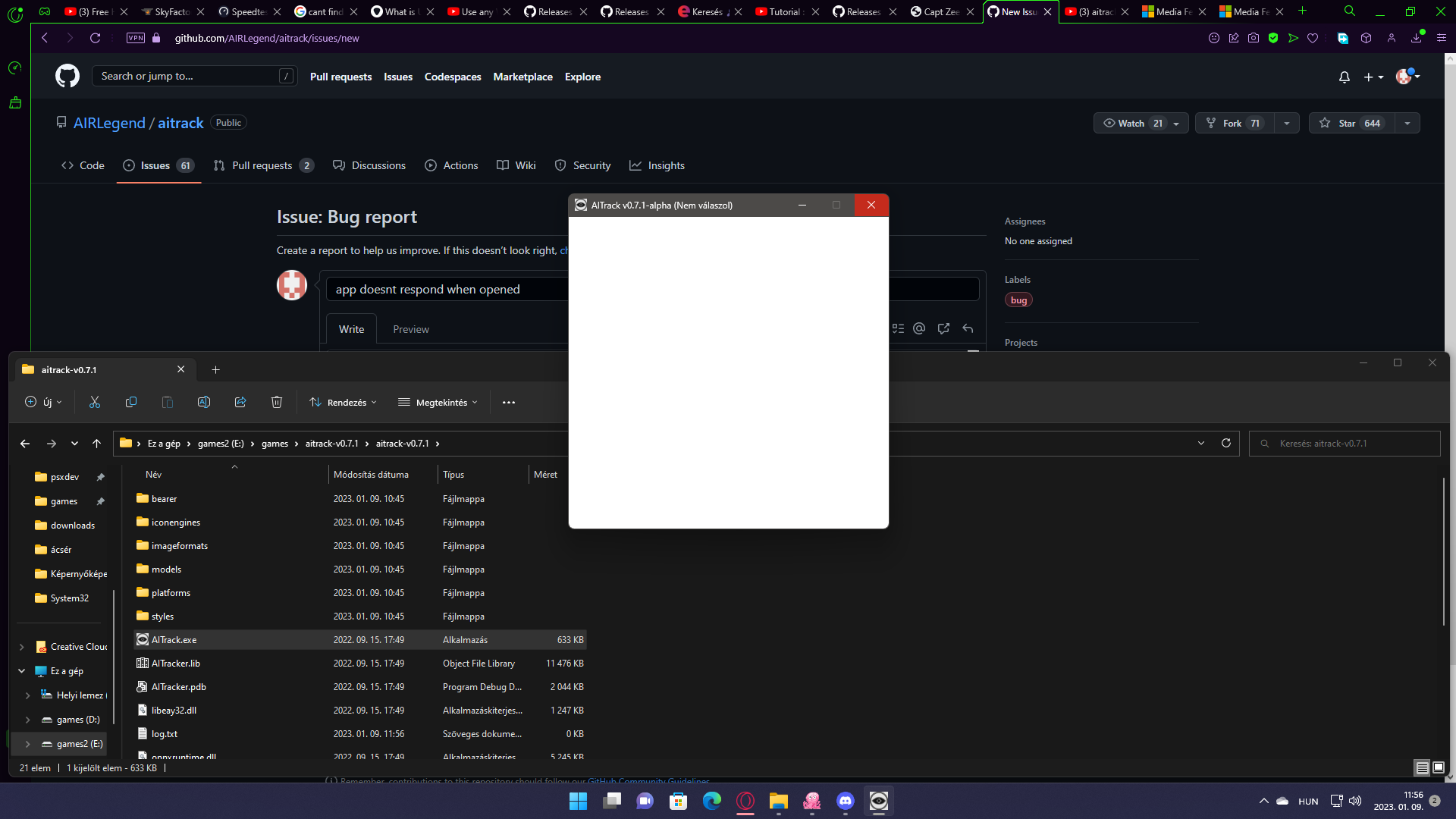
Task: Open the @ mention icon in the toolbar
Action: pyautogui.click(x=919, y=328)
